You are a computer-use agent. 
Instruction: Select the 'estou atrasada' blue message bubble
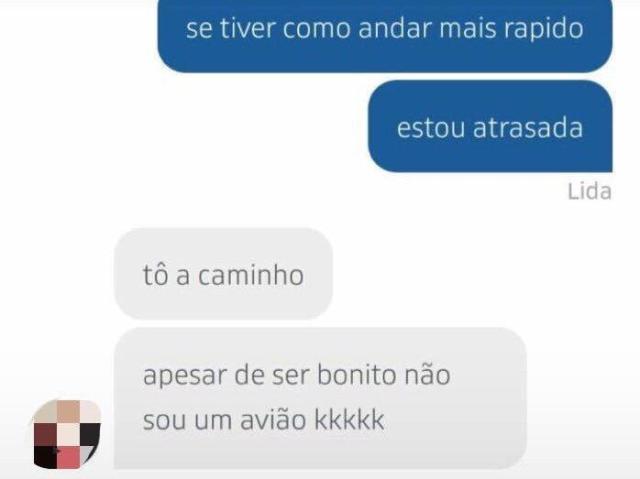pos(490,126)
